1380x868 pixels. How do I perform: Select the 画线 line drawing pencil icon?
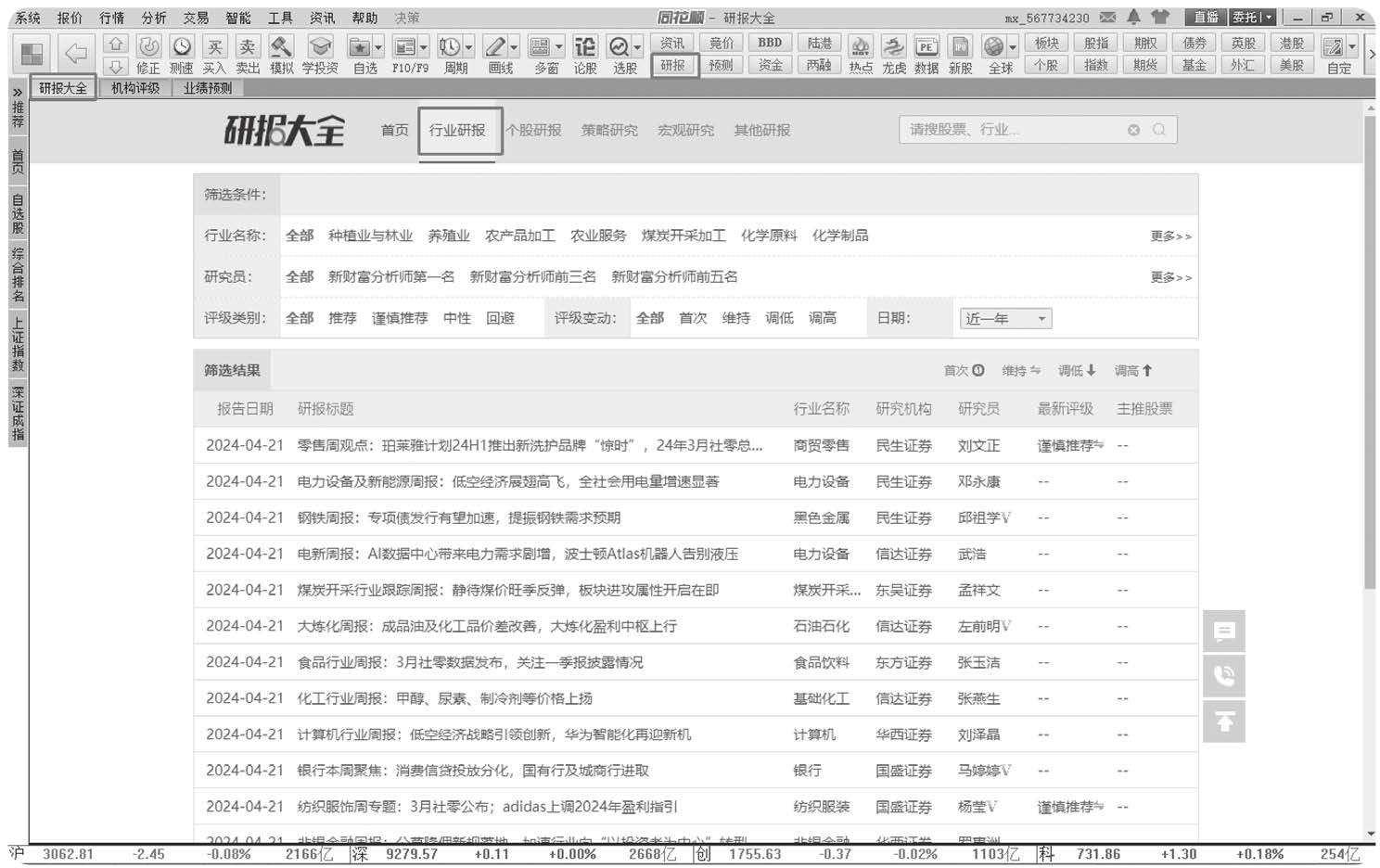495,46
